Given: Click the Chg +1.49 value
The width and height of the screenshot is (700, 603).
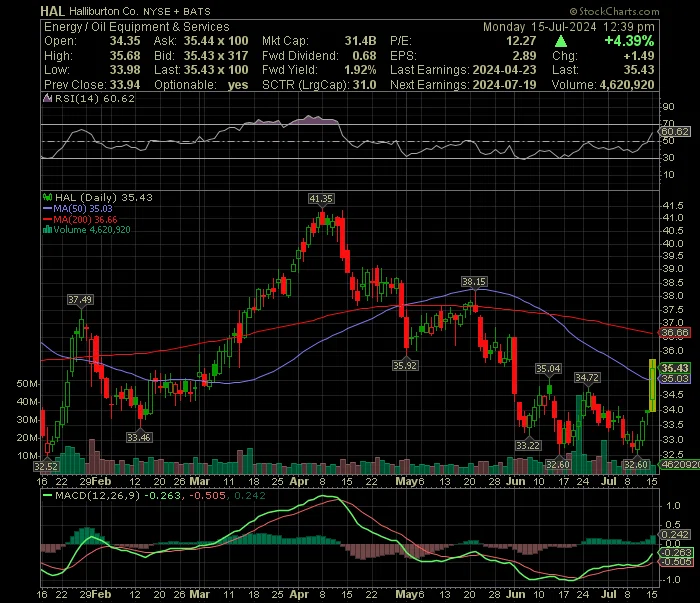Looking at the screenshot, I should tap(639, 56).
